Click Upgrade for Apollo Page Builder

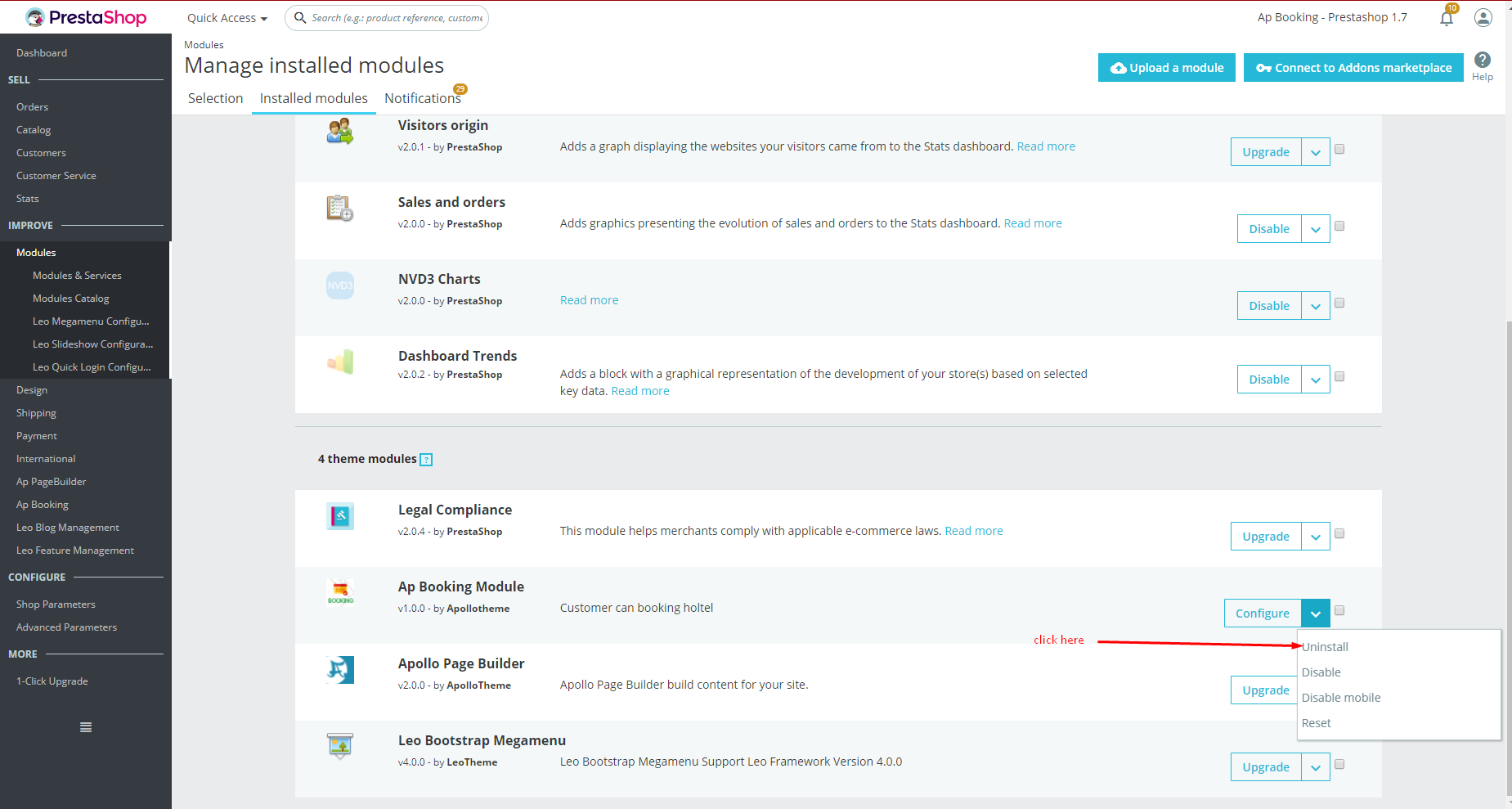1264,690
